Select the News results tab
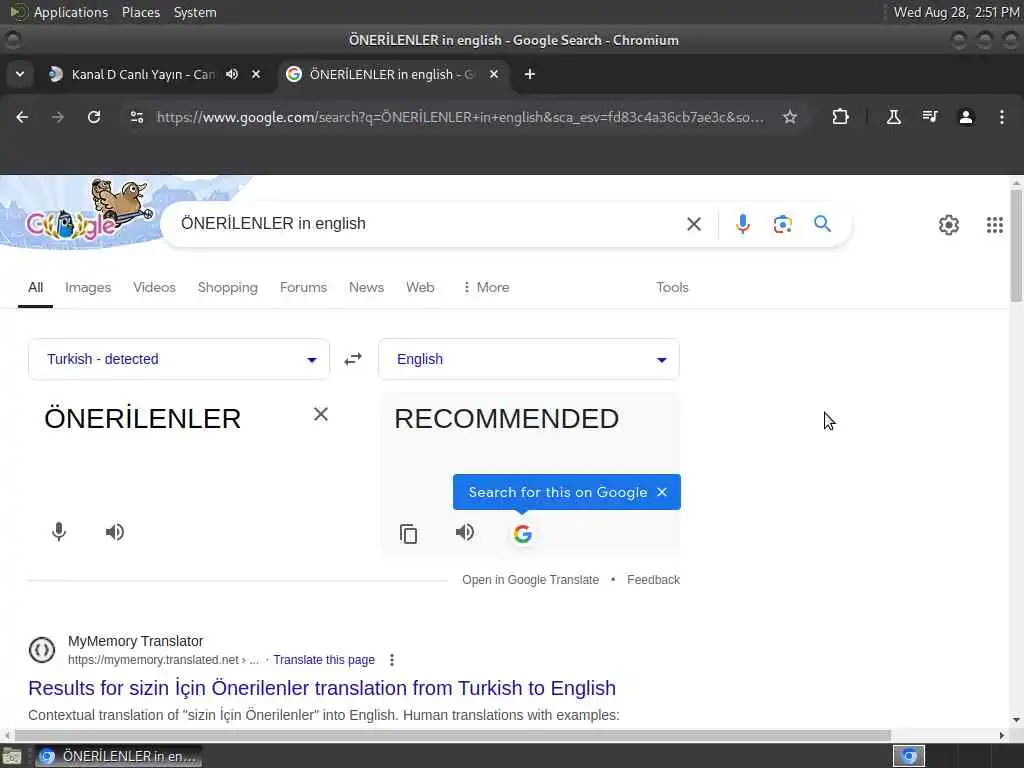Viewport: 1024px width, 768px height. tap(366, 287)
